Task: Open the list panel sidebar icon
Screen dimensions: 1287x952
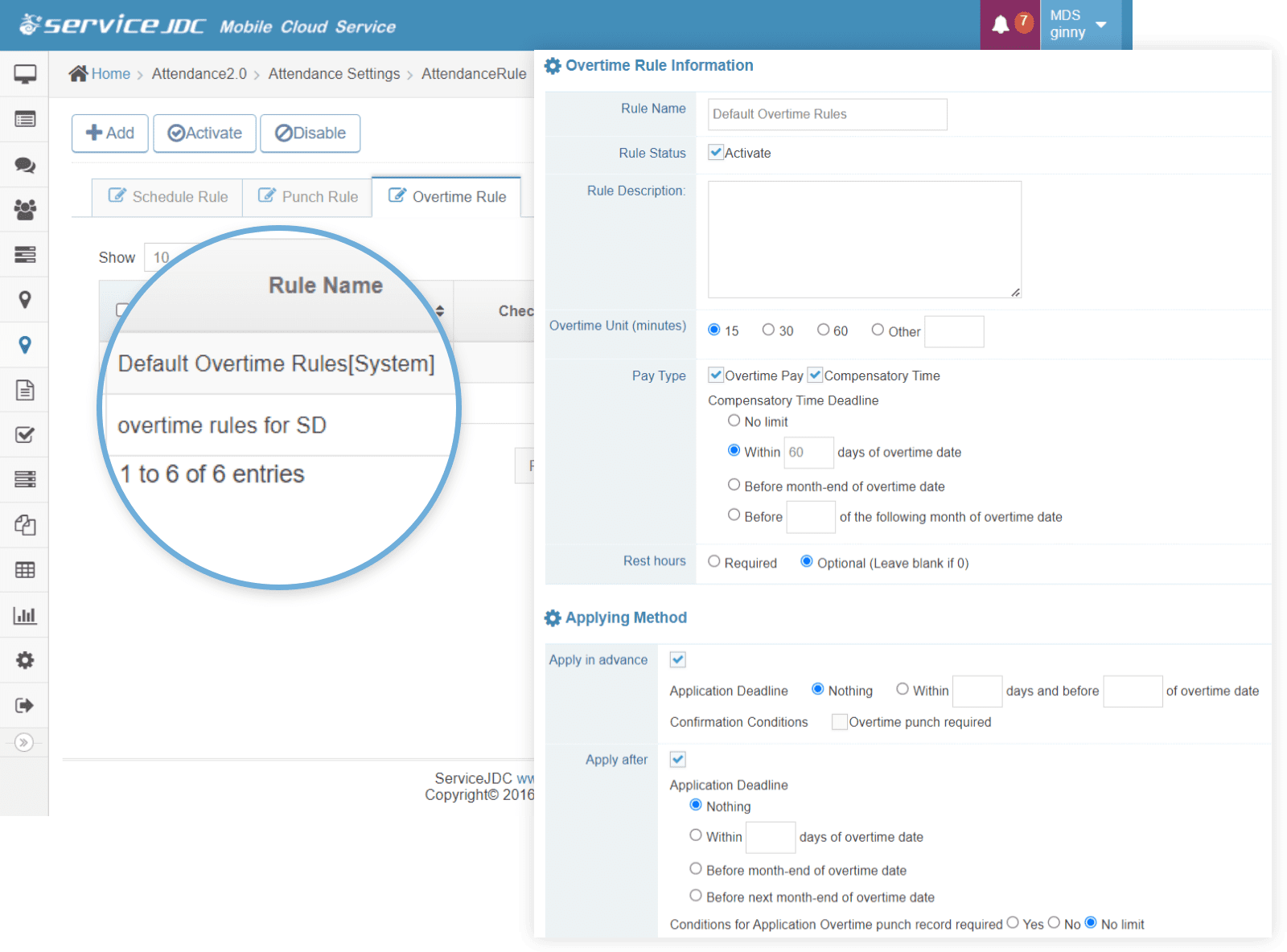Action: 25,119
